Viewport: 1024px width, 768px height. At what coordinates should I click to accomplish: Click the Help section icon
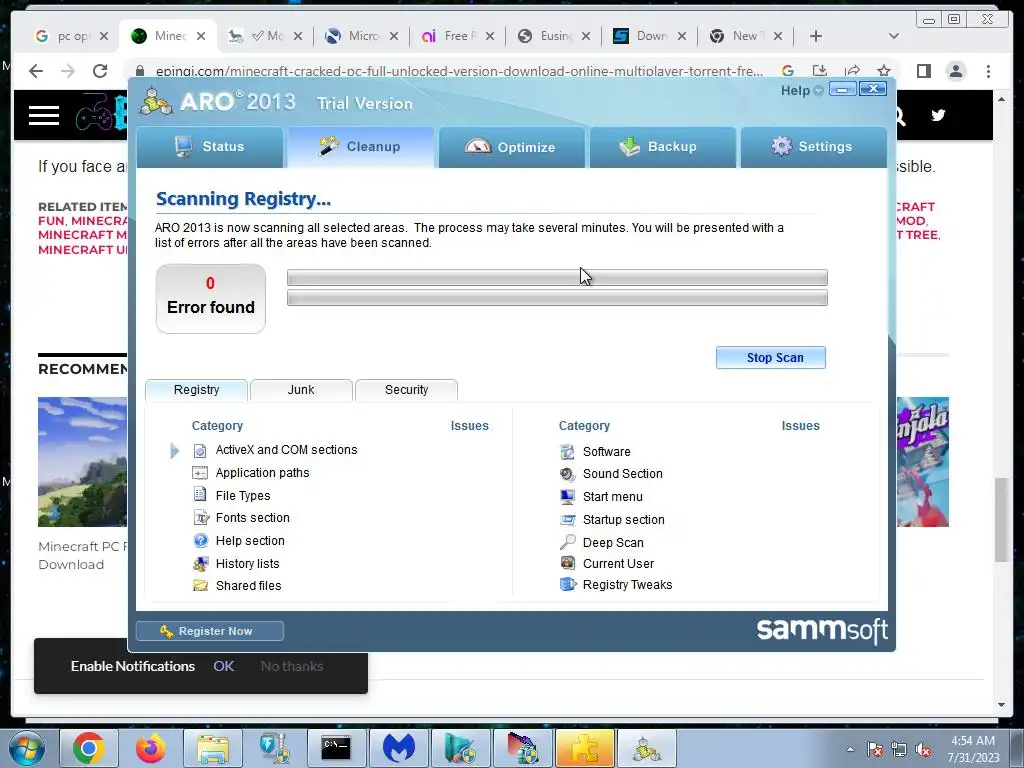click(x=200, y=541)
